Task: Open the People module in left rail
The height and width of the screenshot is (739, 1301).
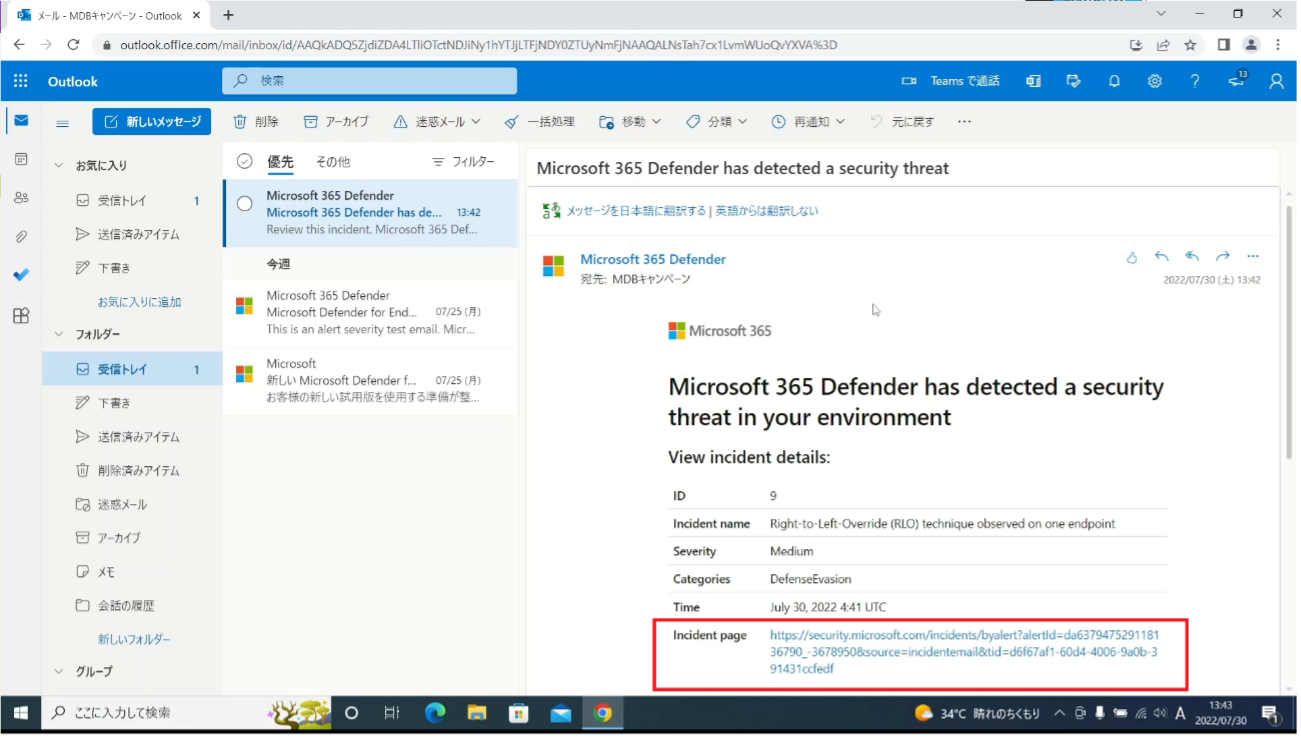Action: [21, 198]
